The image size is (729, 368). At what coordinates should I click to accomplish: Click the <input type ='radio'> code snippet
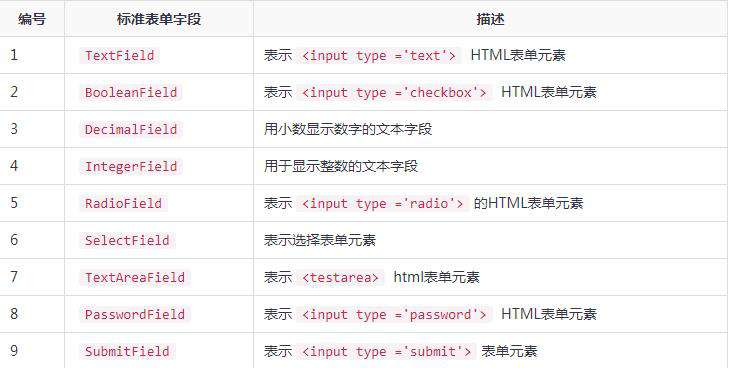[x=382, y=204]
